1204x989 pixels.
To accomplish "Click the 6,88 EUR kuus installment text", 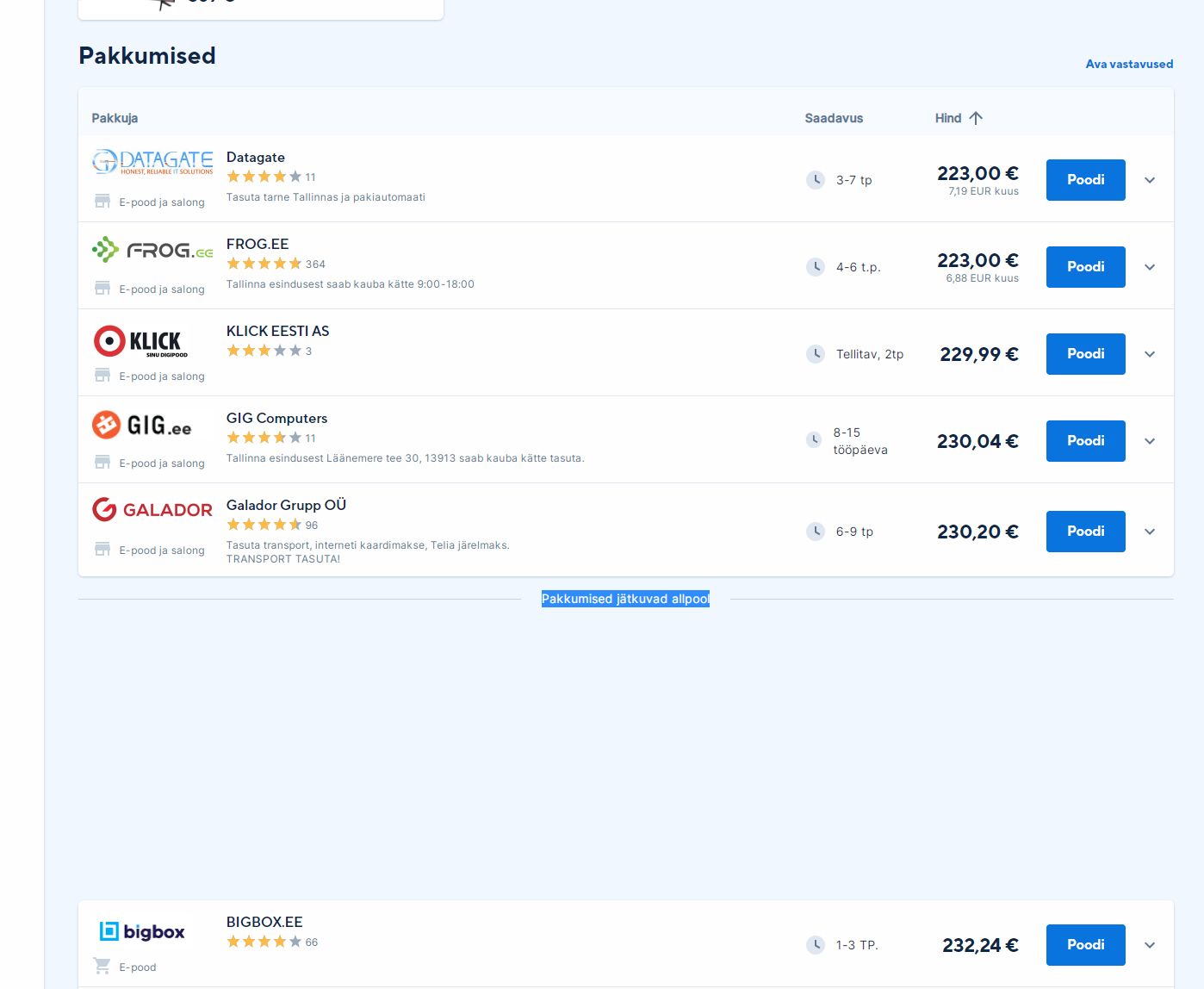I will [982, 278].
